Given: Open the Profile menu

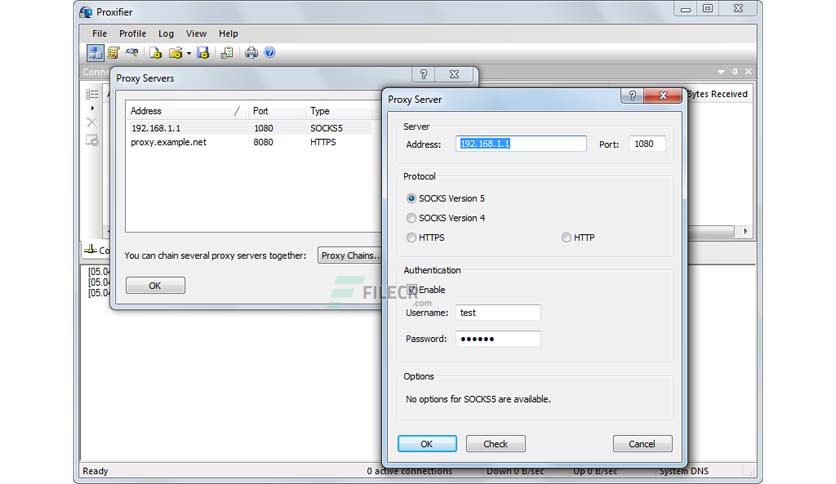Looking at the screenshot, I should pyautogui.click(x=132, y=34).
